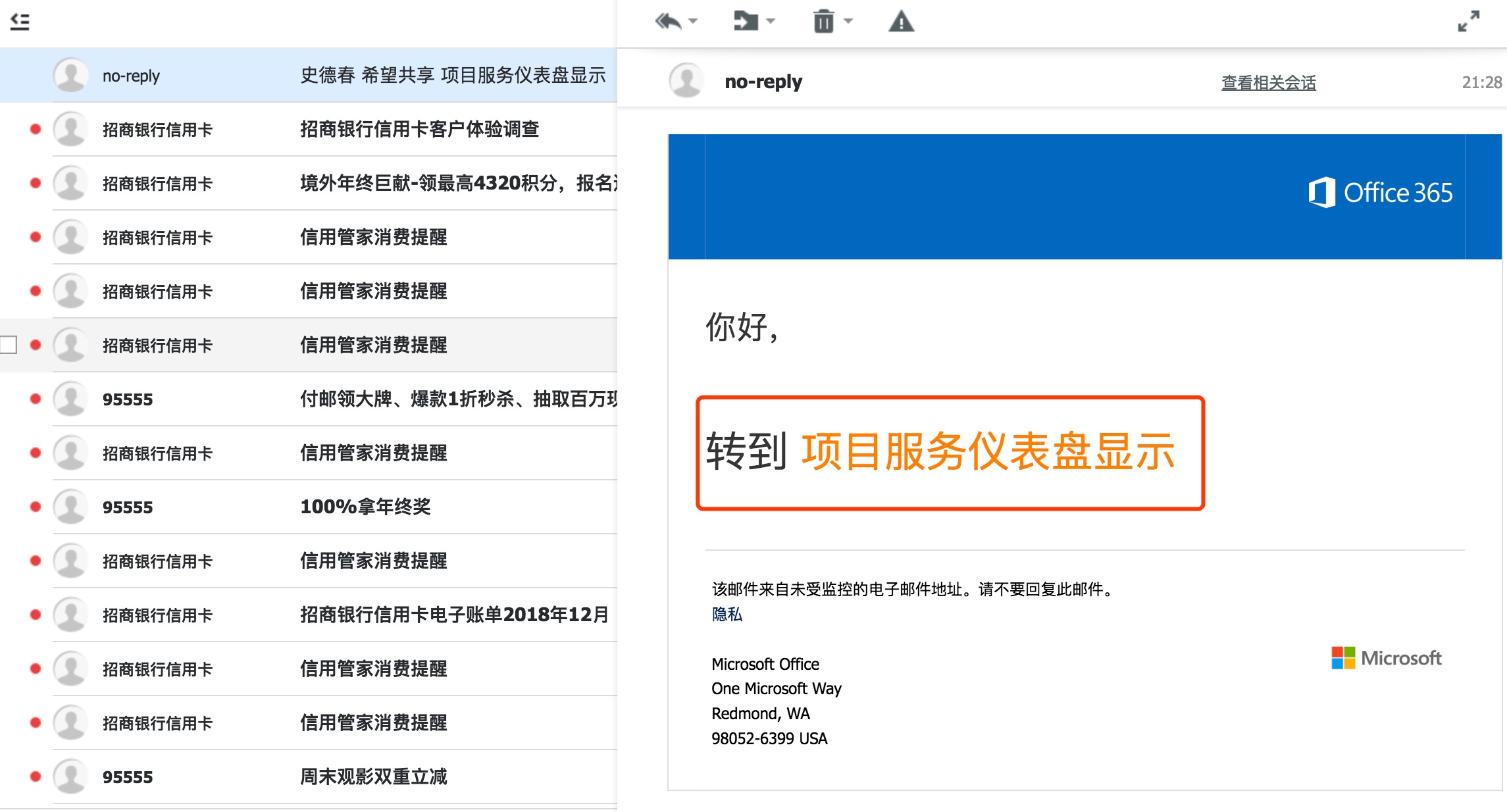Screen dimensions: 1507x812
Task: Click the Reply all arrow icon
Action: pos(668,22)
